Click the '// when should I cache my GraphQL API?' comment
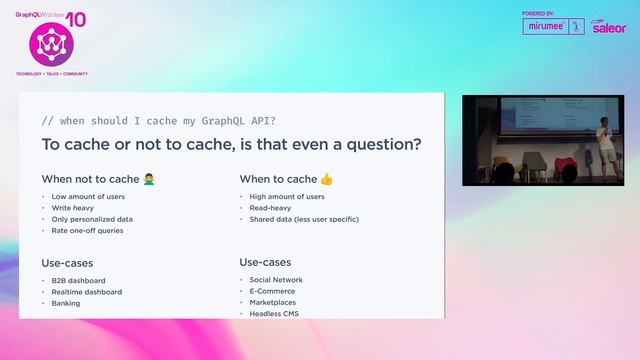The height and width of the screenshot is (360, 640). click(x=158, y=121)
